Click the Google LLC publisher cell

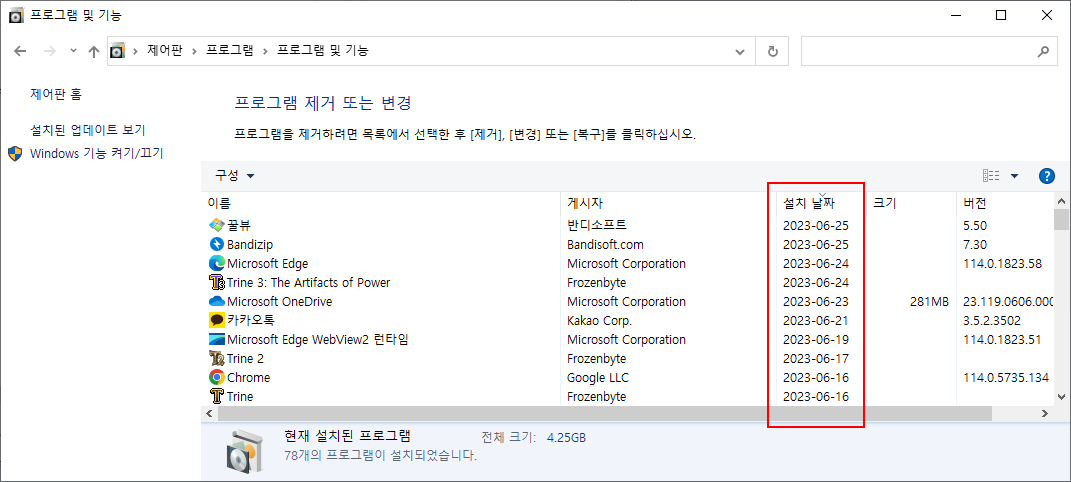point(598,378)
